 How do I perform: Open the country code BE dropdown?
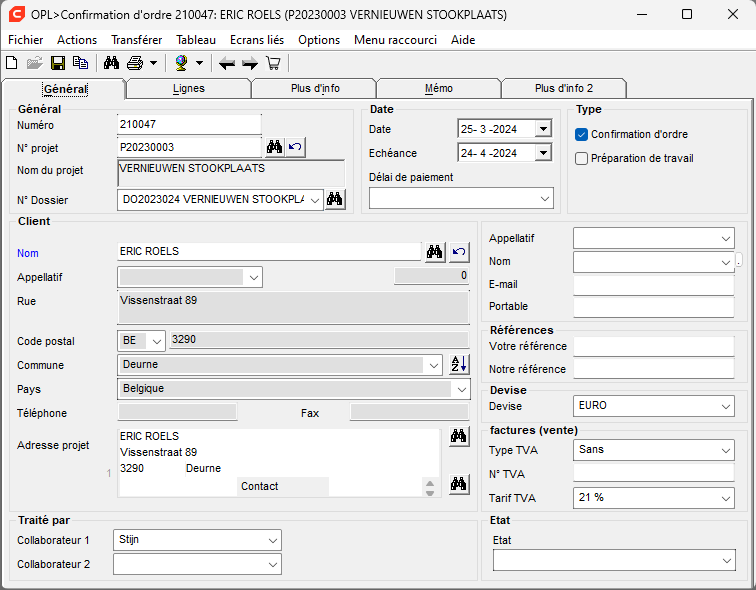(x=156, y=341)
